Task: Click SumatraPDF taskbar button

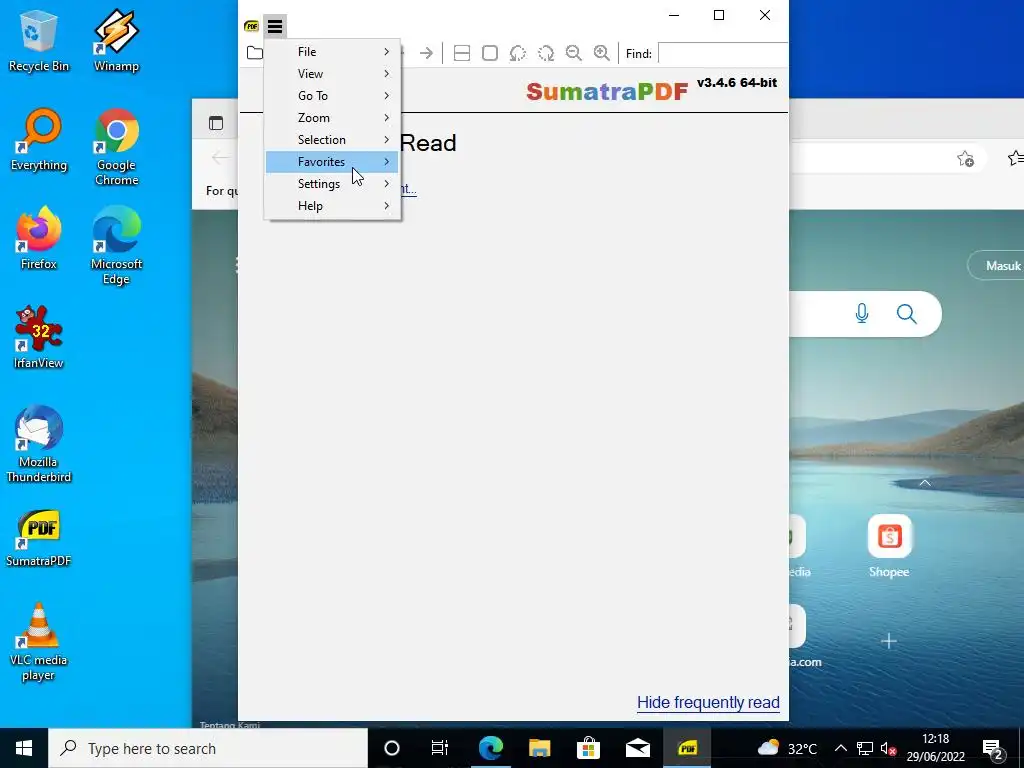Action: coord(687,748)
